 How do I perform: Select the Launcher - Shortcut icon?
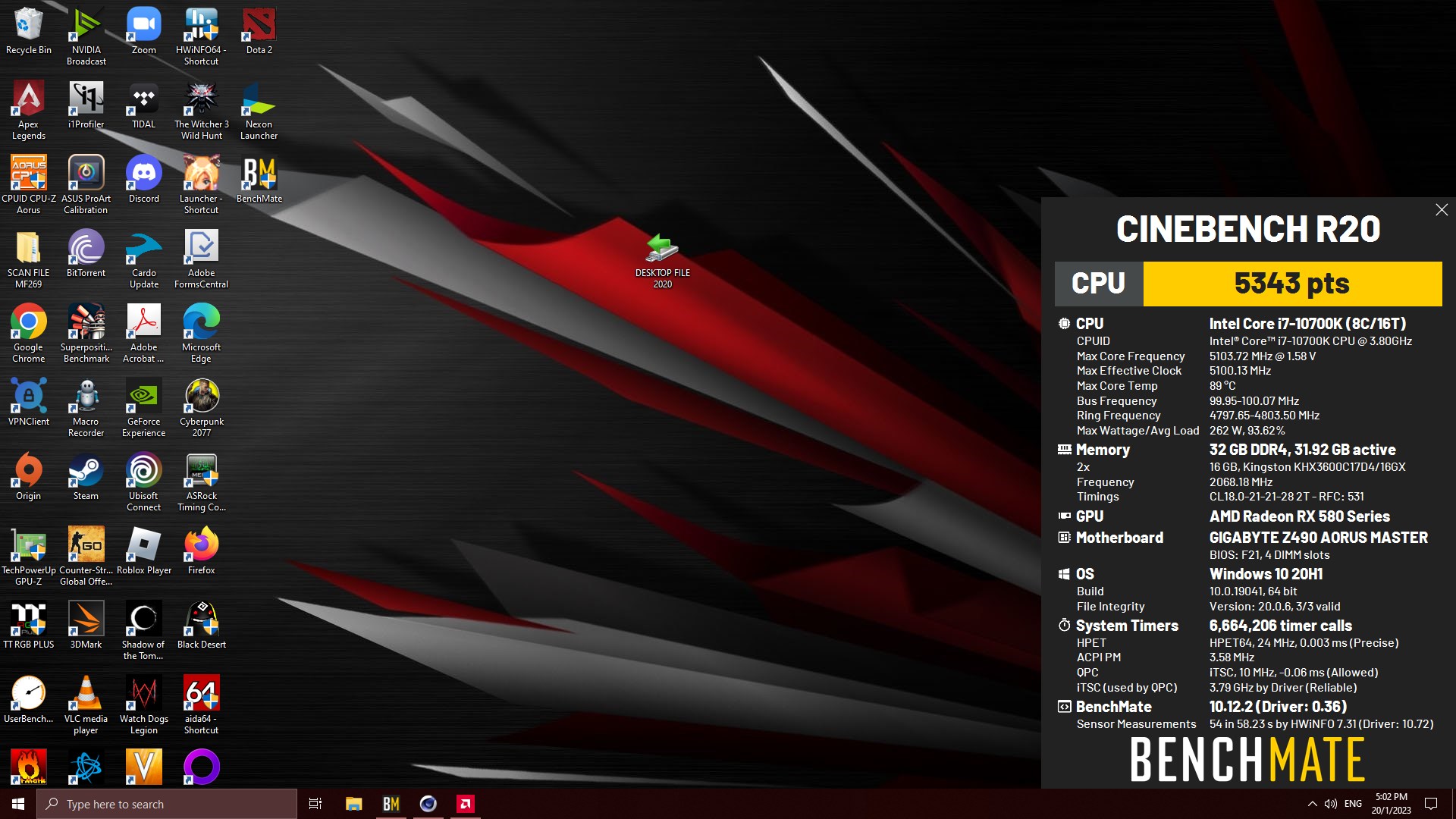pos(201,186)
